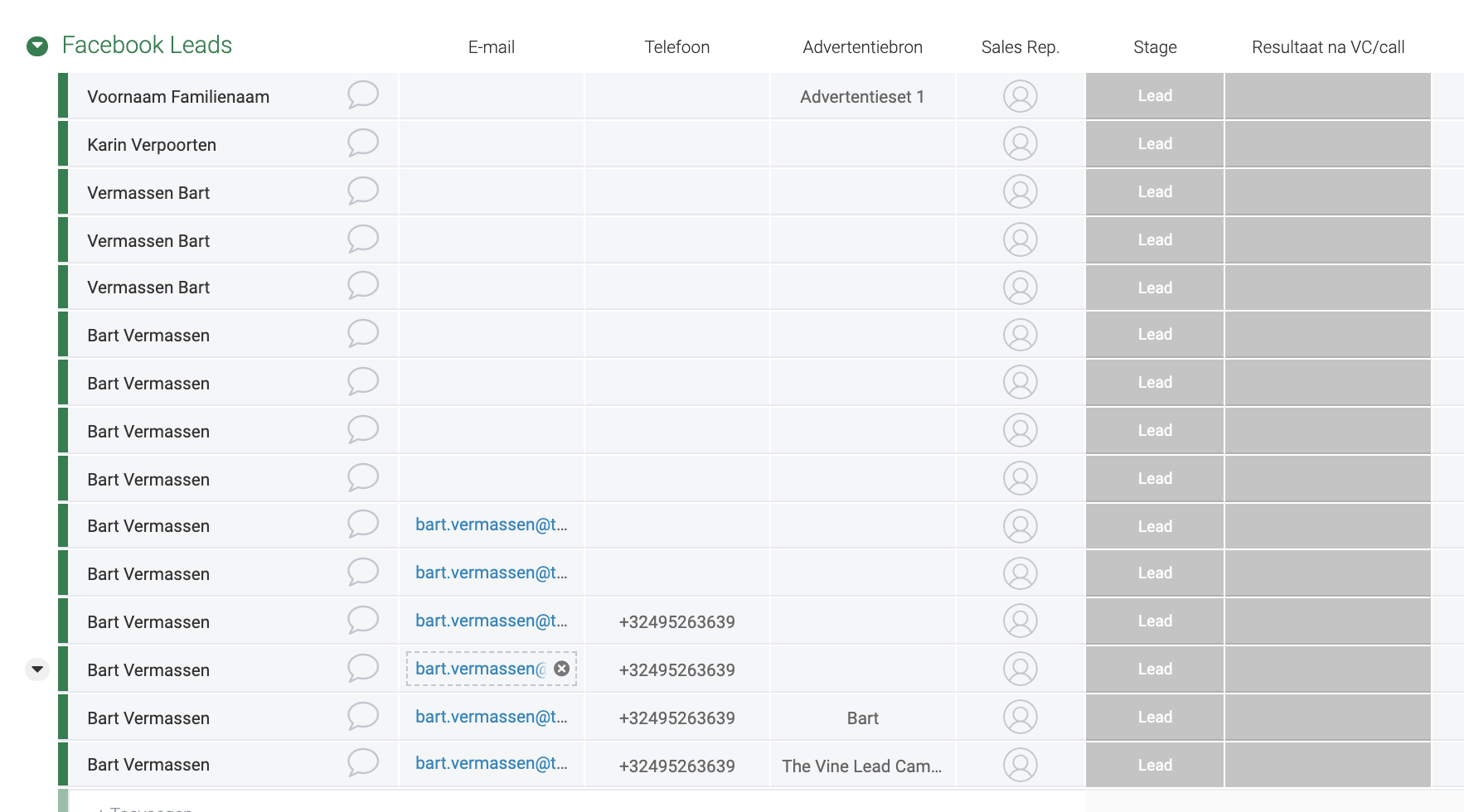The image size is (1464, 812).
Task: Assign sales rep for Voornaam Familienaam row
Action: [1020, 96]
